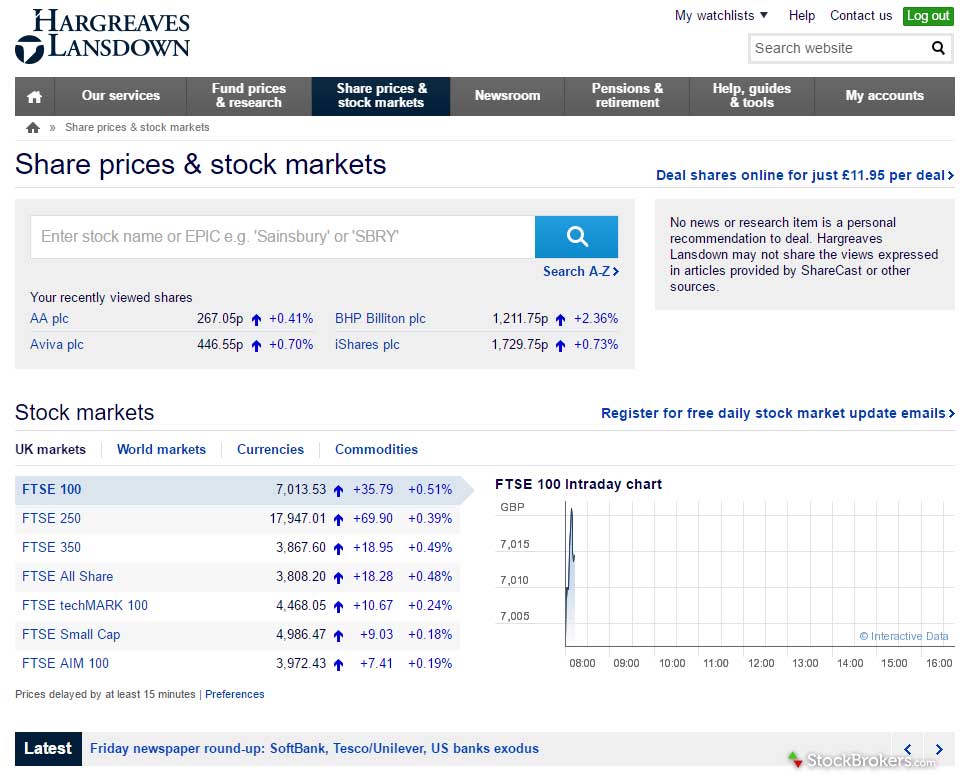Select the FTSE AIM 100 index
This screenshot has height=784, width=961.
[x=237, y=663]
